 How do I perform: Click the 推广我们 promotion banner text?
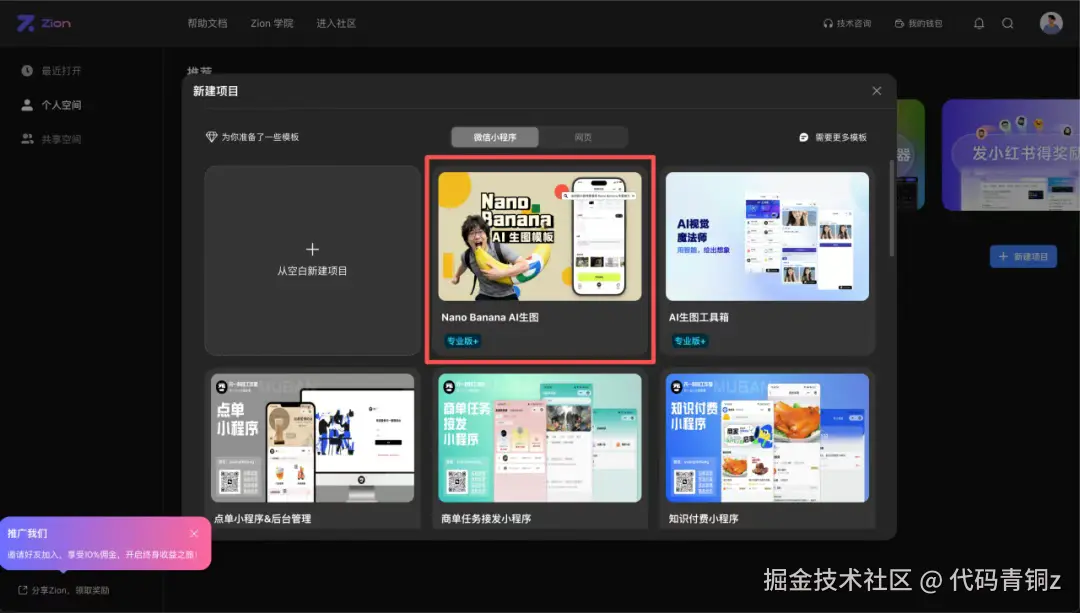point(28,533)
